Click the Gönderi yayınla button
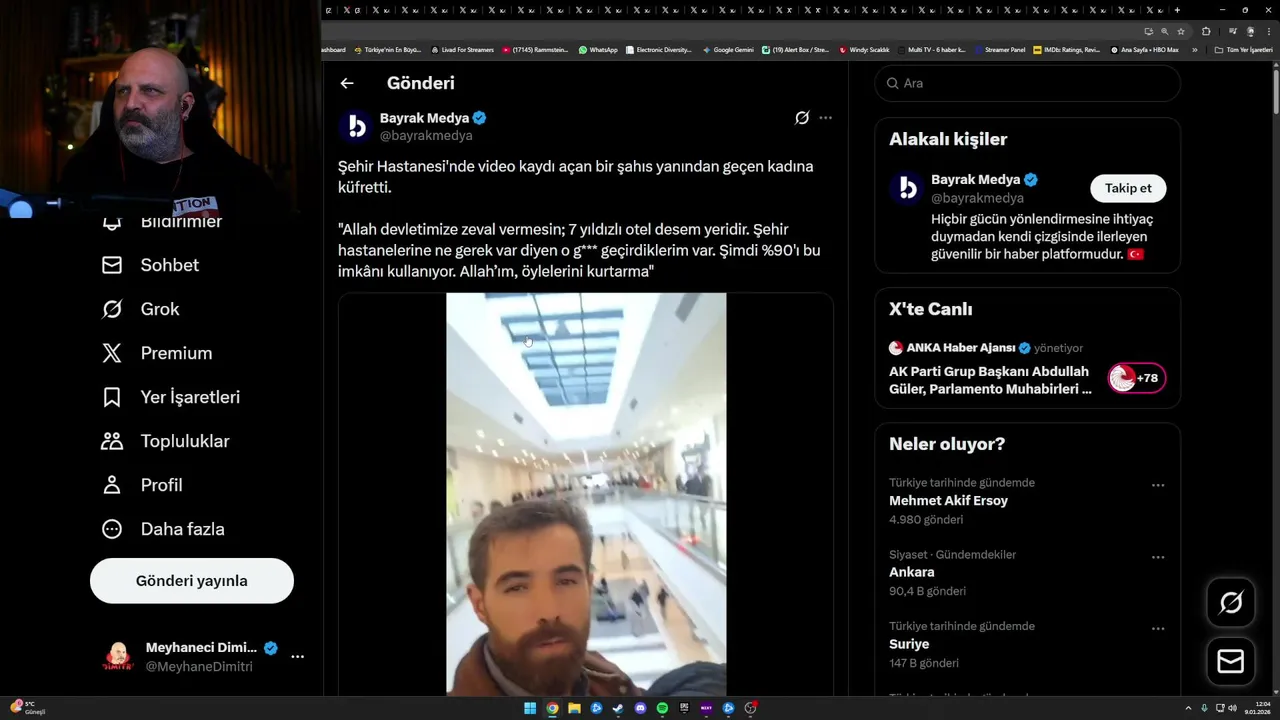The width and height of the screenshot is (1280, 720). point(192,581)
